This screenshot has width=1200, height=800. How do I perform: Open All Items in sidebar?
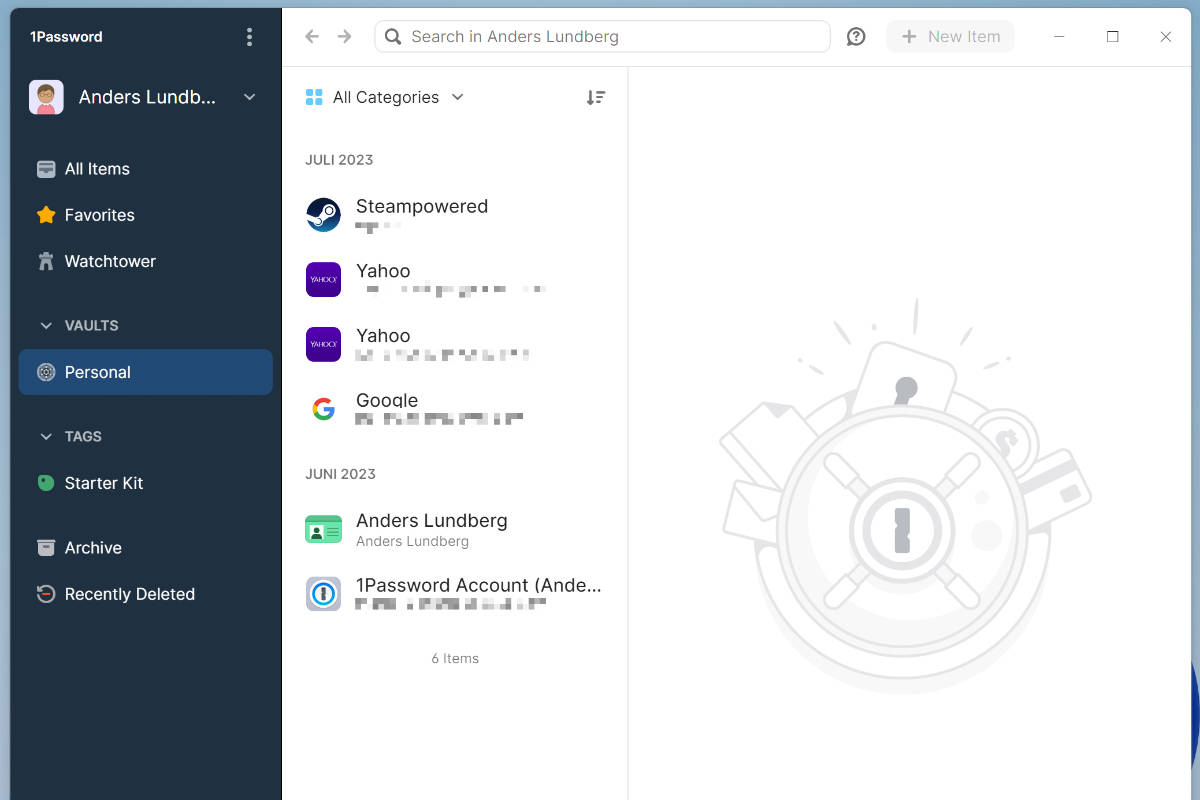point(145,169)
